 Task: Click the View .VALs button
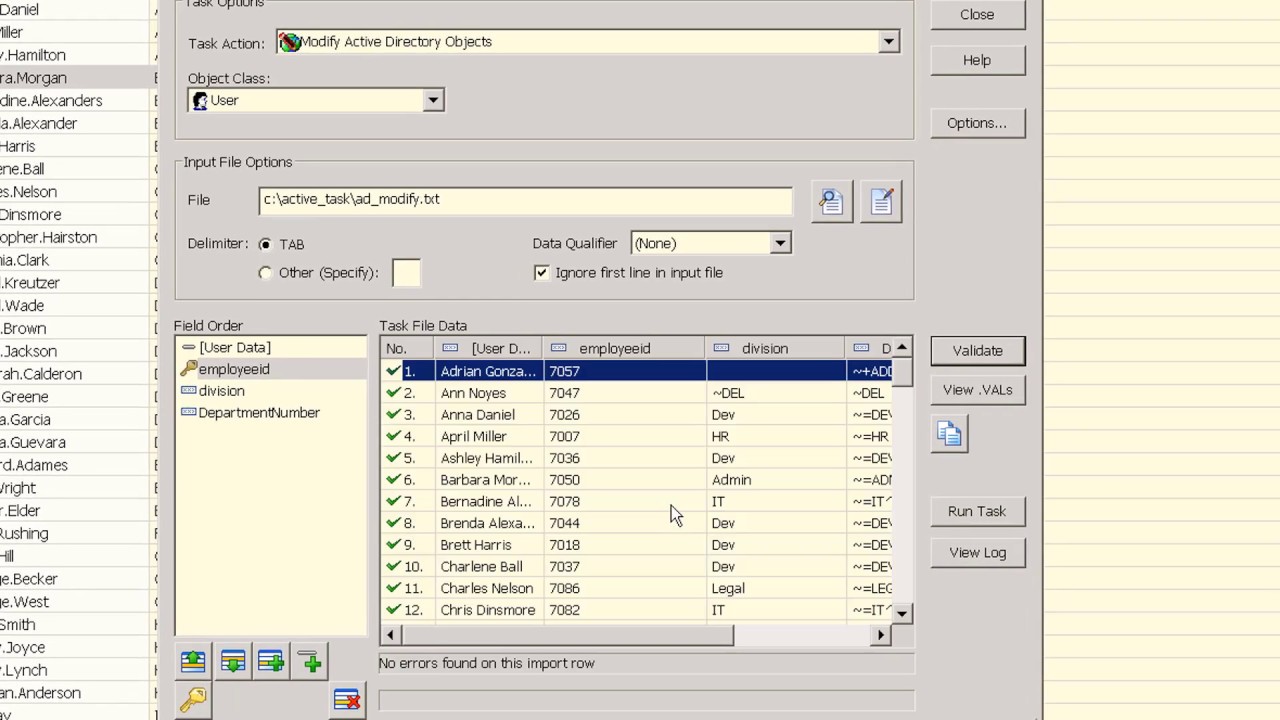pos(977,390)
